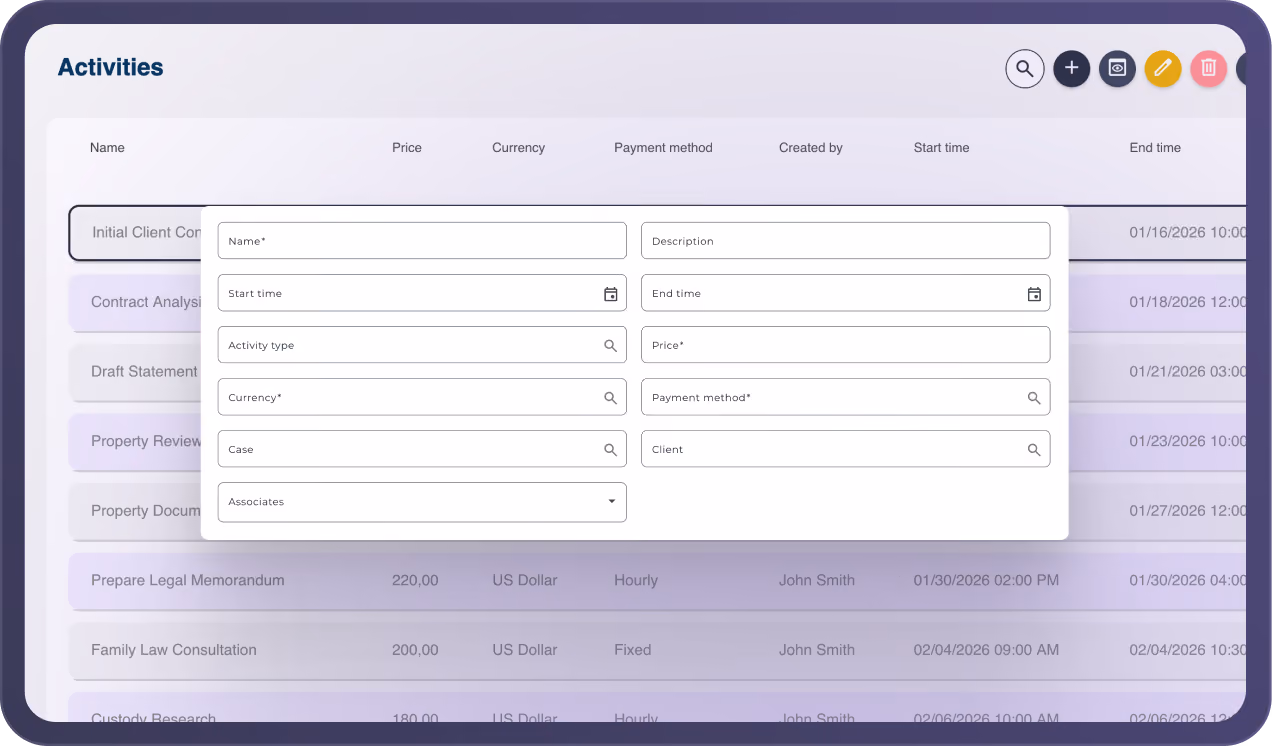Open the Activity type lookup field

422,345
